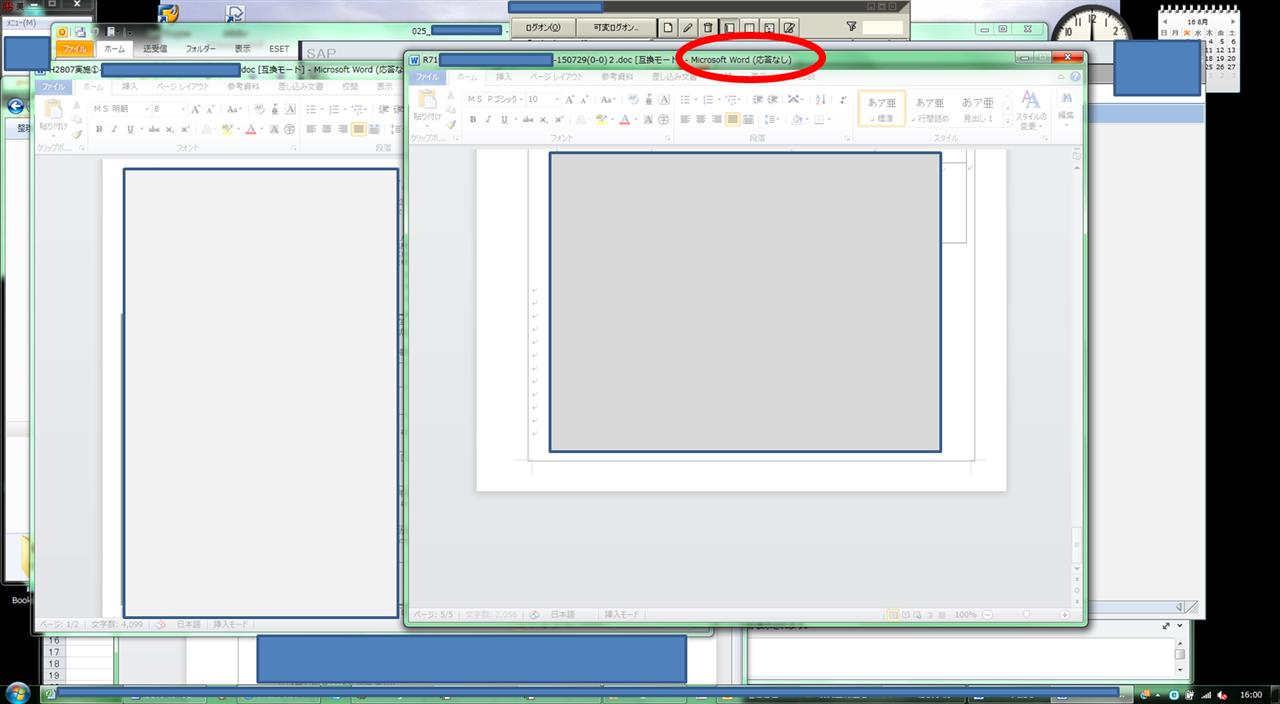Open Word Help icon in front window
The height and width of the screenshot is (704, 1280).
click(x=1076, y=77)
